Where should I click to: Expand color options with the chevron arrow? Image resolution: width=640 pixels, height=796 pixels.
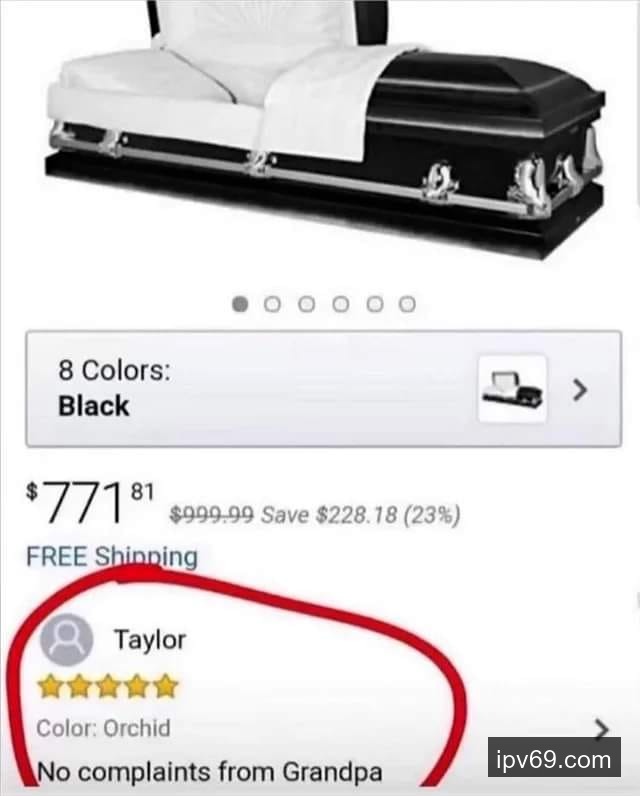pos(580,390)
